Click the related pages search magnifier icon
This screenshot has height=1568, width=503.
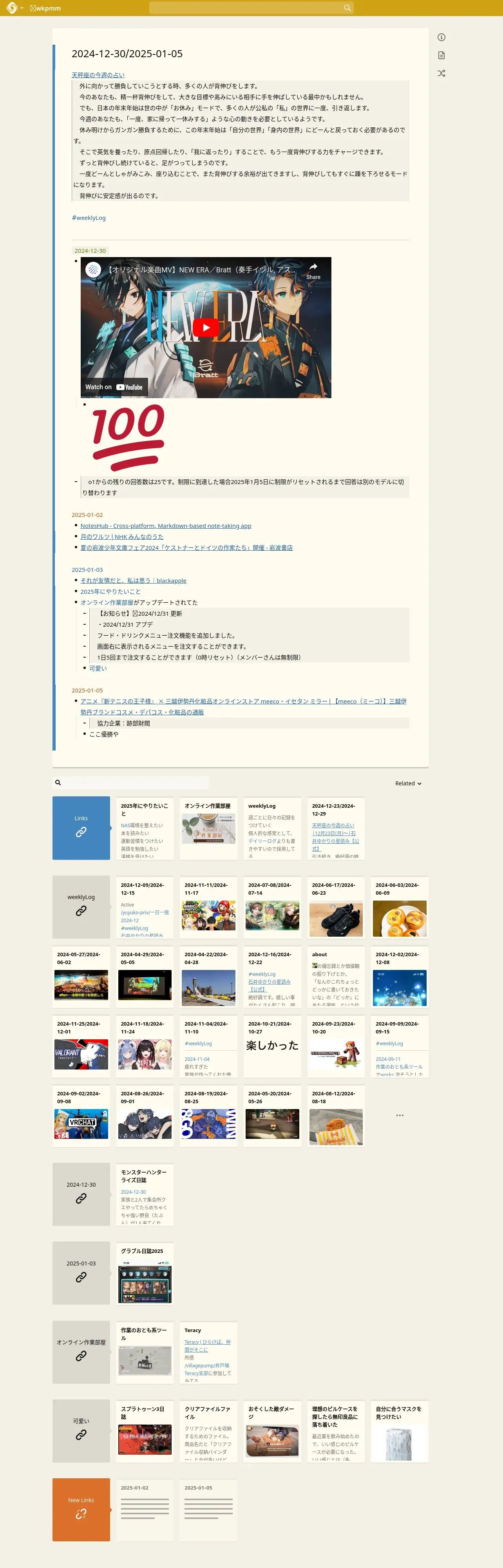tap(58, 783)
